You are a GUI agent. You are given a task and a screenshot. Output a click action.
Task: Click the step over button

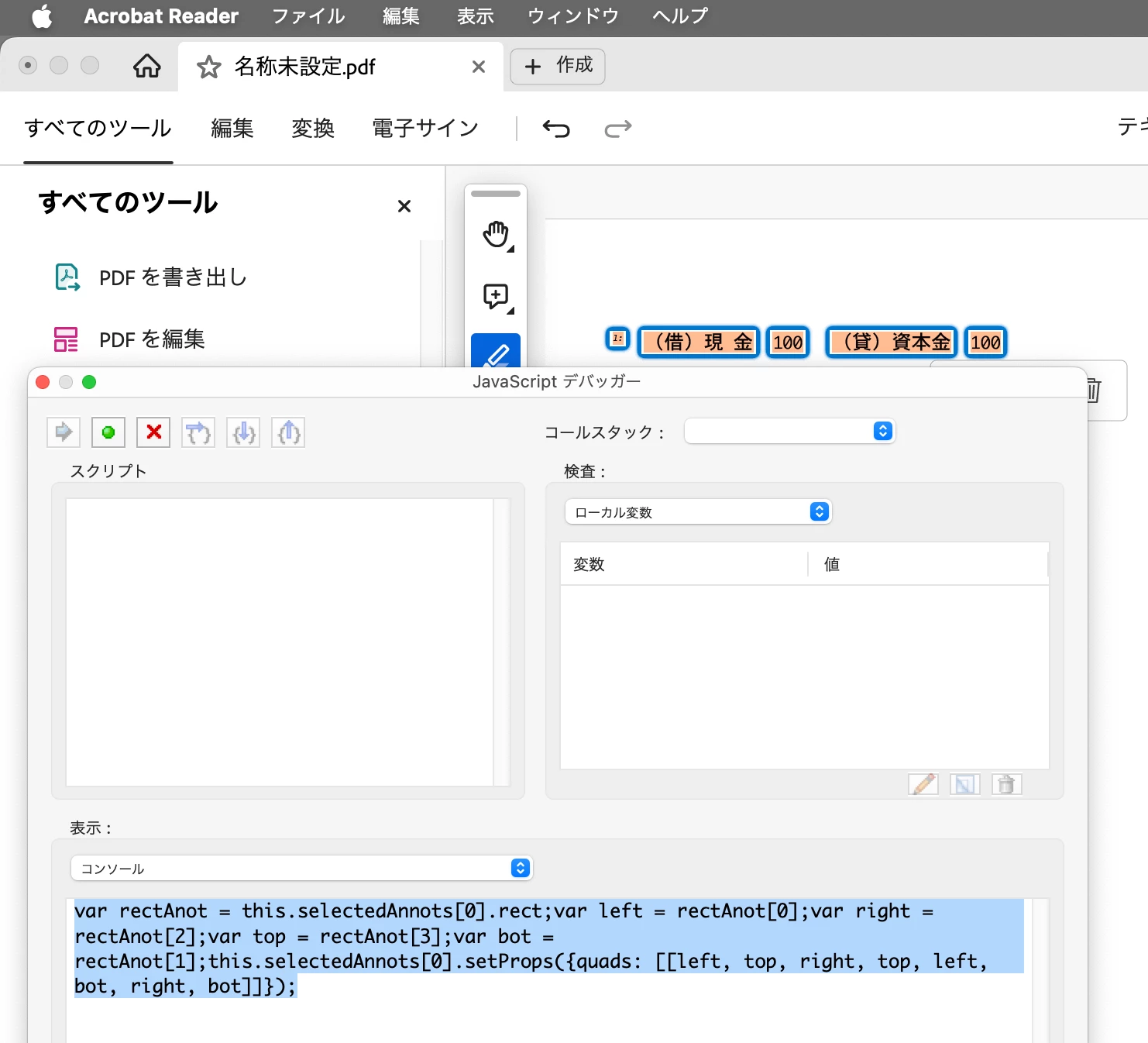(198, 432)
